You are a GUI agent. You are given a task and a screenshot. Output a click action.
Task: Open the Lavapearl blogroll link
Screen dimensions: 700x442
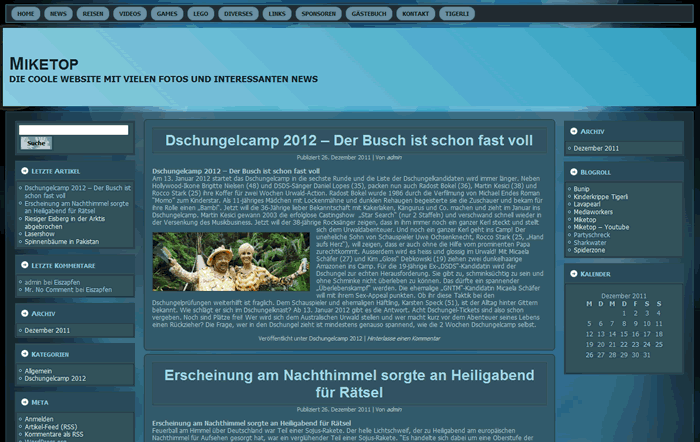click(587, 204)
